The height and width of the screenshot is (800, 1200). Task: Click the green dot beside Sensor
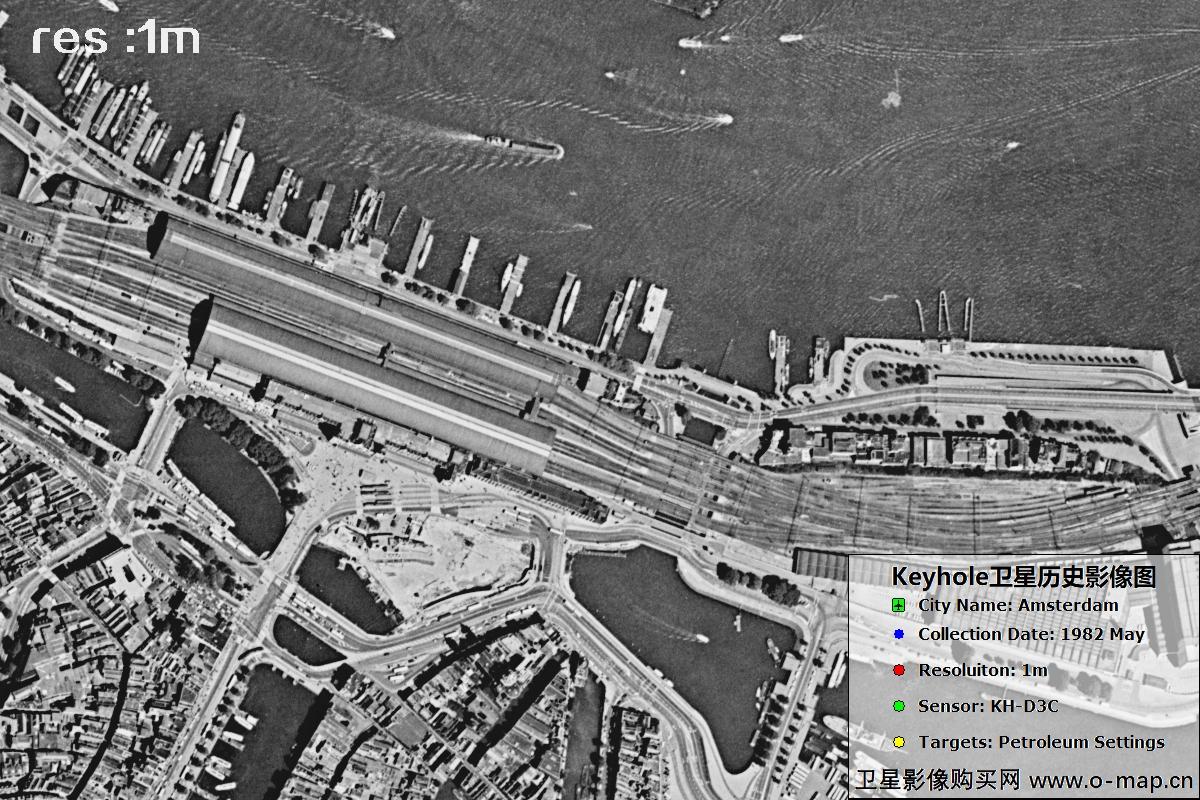pos(898,706)
